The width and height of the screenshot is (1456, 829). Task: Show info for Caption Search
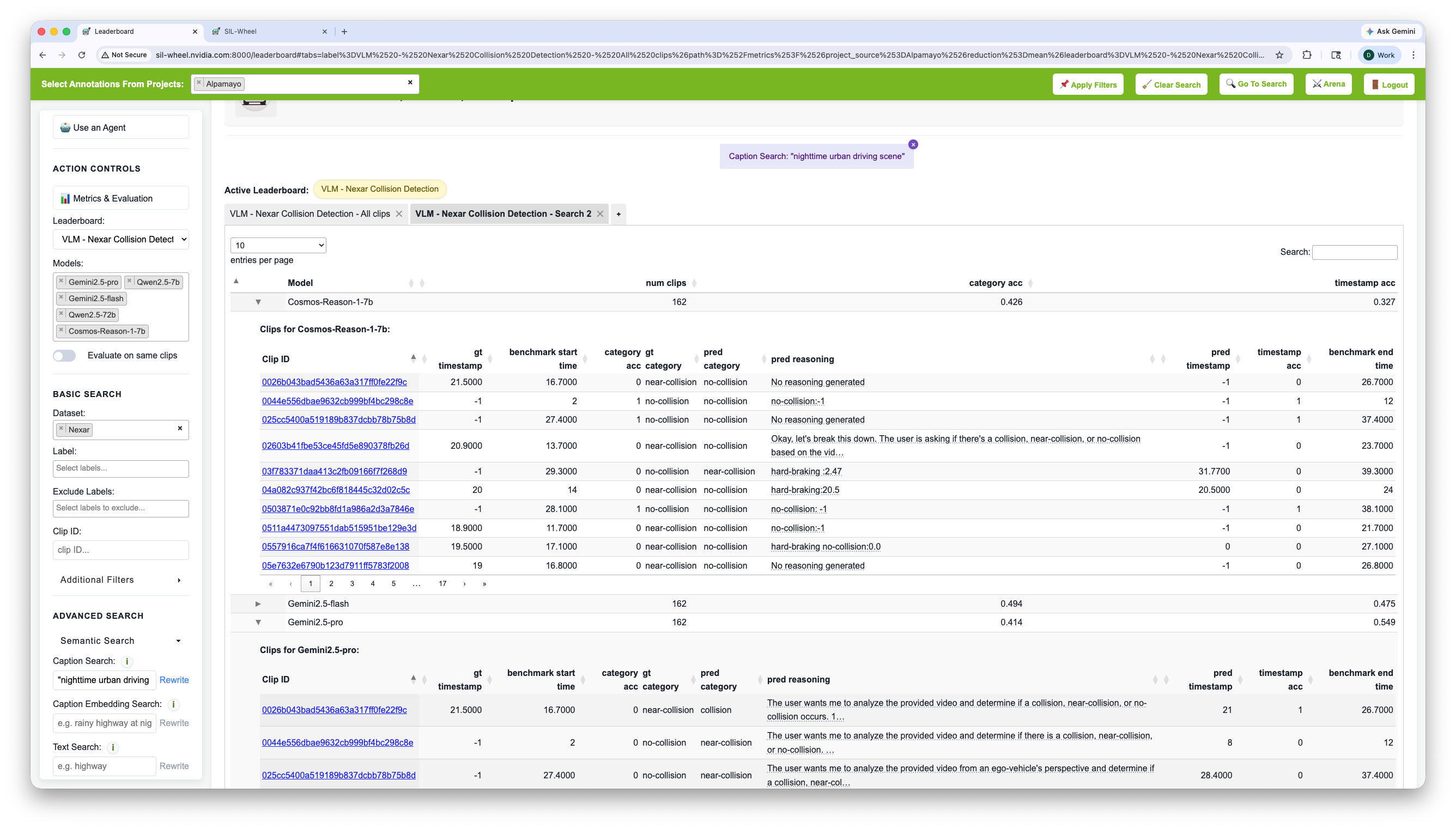[127, 662]
